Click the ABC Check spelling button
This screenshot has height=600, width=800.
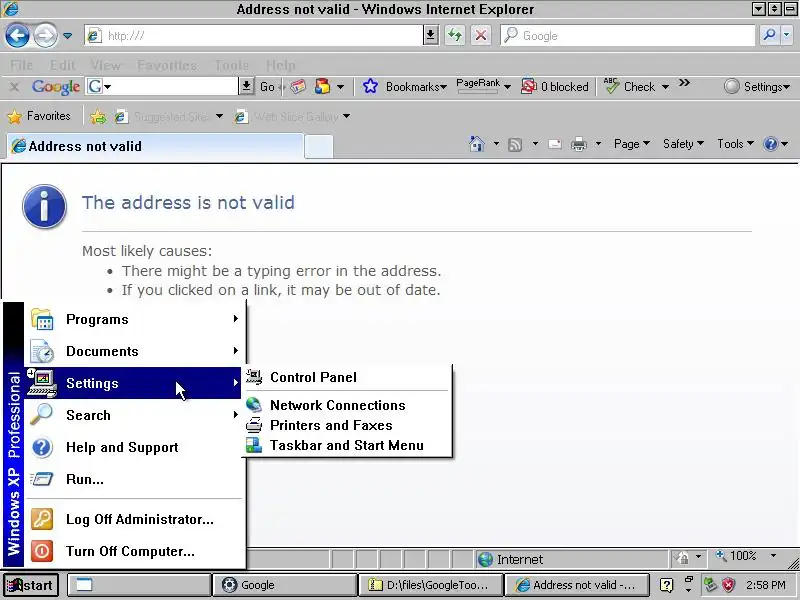click(630, 87)
